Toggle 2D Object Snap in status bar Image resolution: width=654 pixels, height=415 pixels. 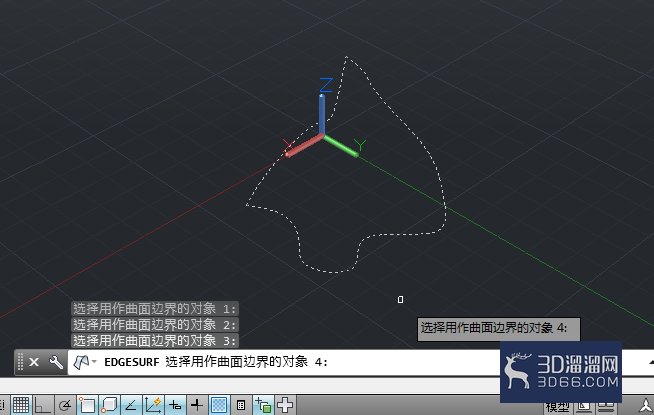pos(87,405)
